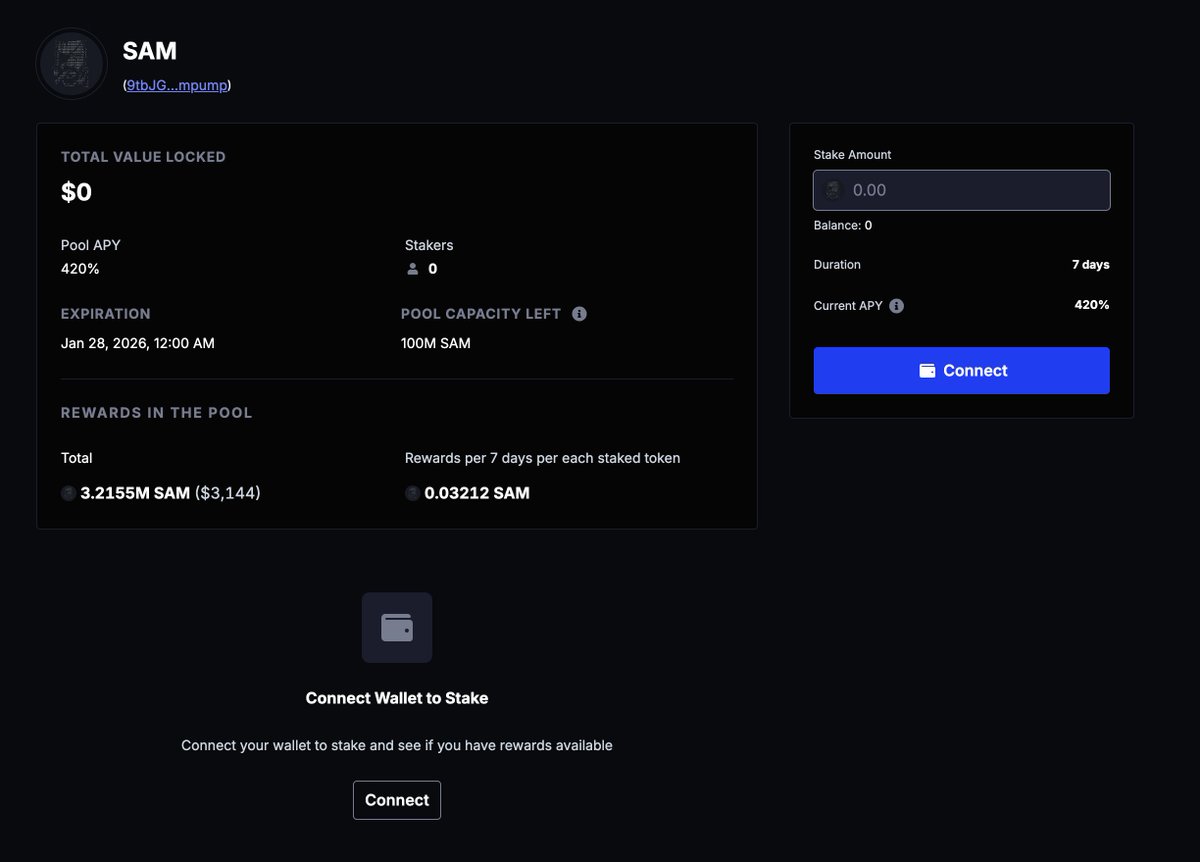Screen dimensions: 1200x862
Task: Click the Connect Wallet to Stake heading
Action: [397, 698]
